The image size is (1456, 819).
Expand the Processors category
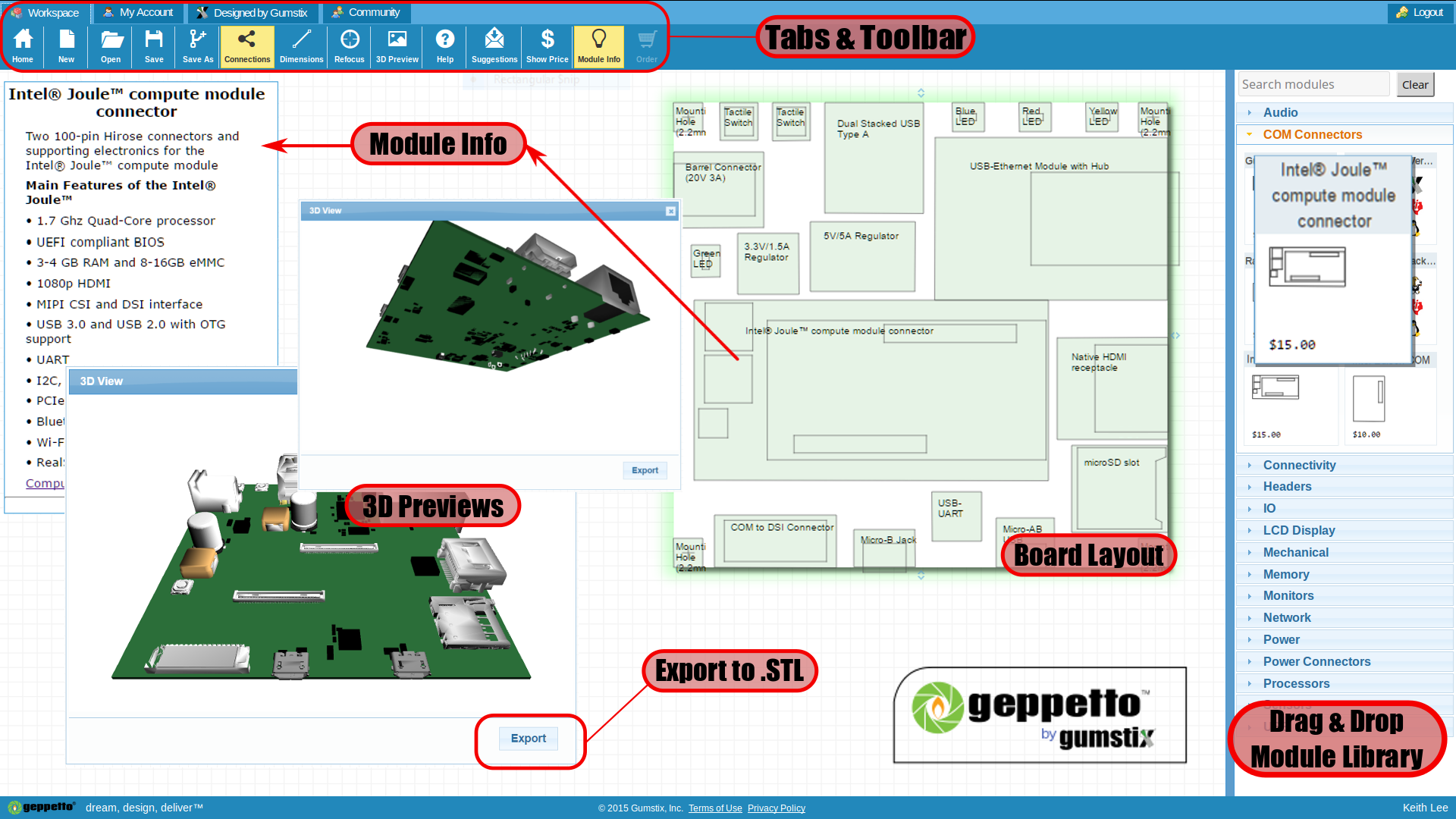[1344, 683]
